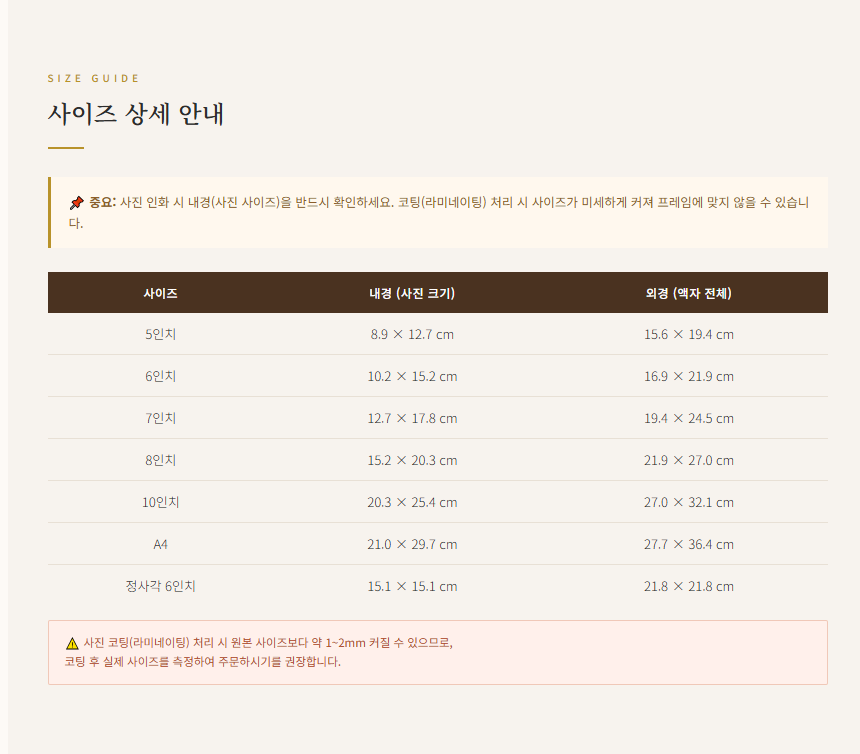This screenshot has width=860, height=754.
Task: Select the '5인치' row label
Action: click(x=160, y=334)
